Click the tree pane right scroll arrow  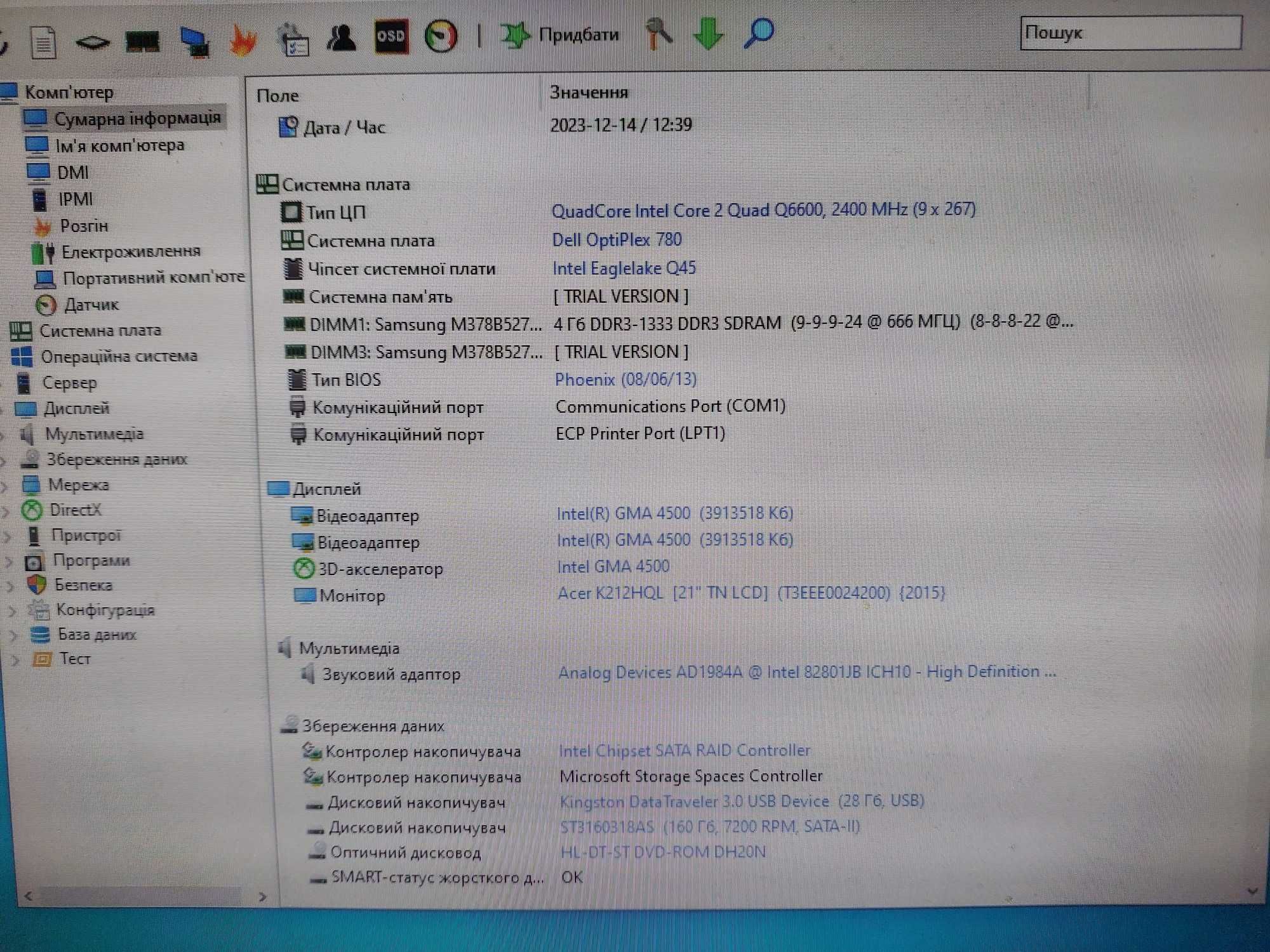pos(263,897)
